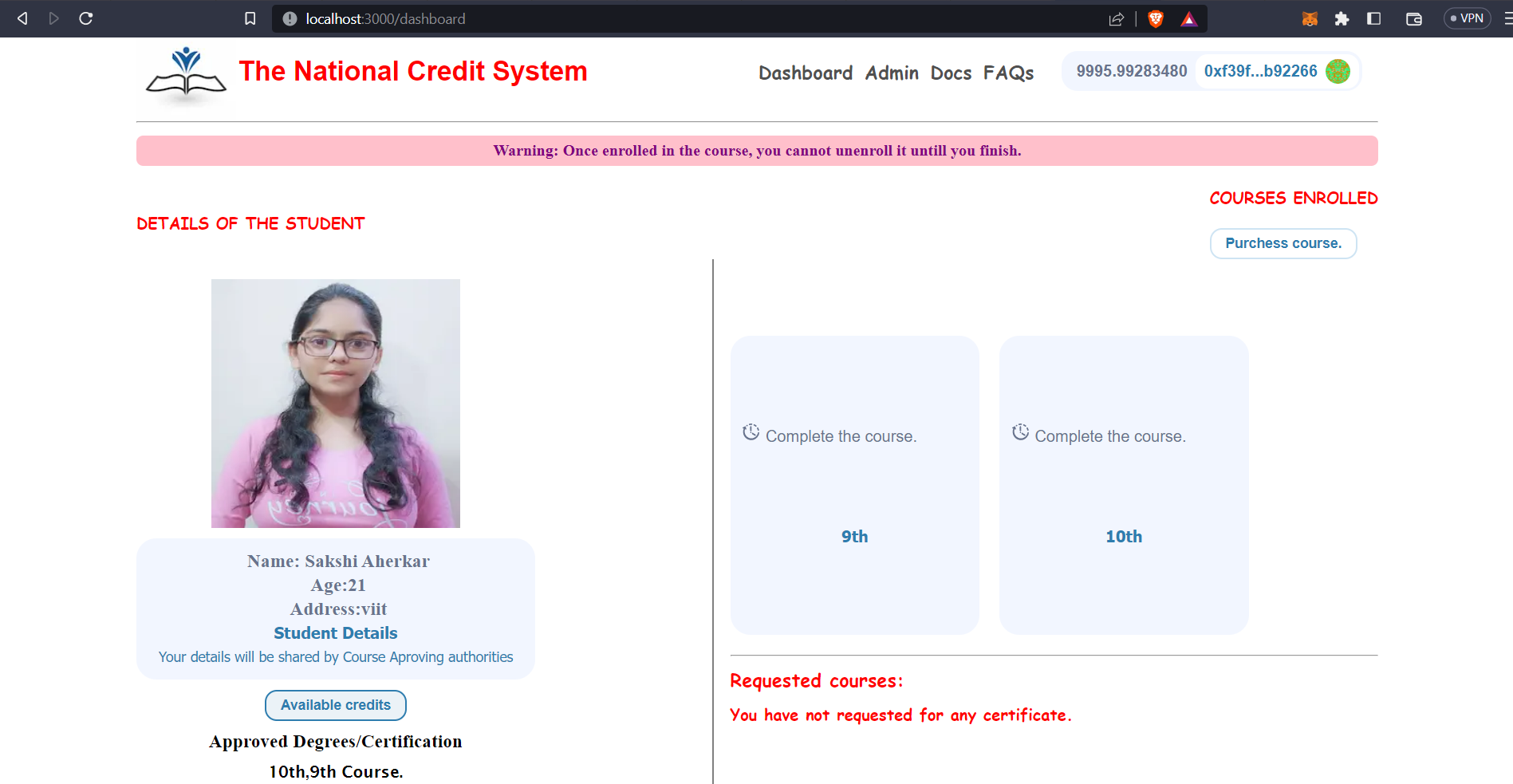The image size is (1513, 784).
Task: Open the Docs page
Action: pyautogui.click(x=951, y=73)
